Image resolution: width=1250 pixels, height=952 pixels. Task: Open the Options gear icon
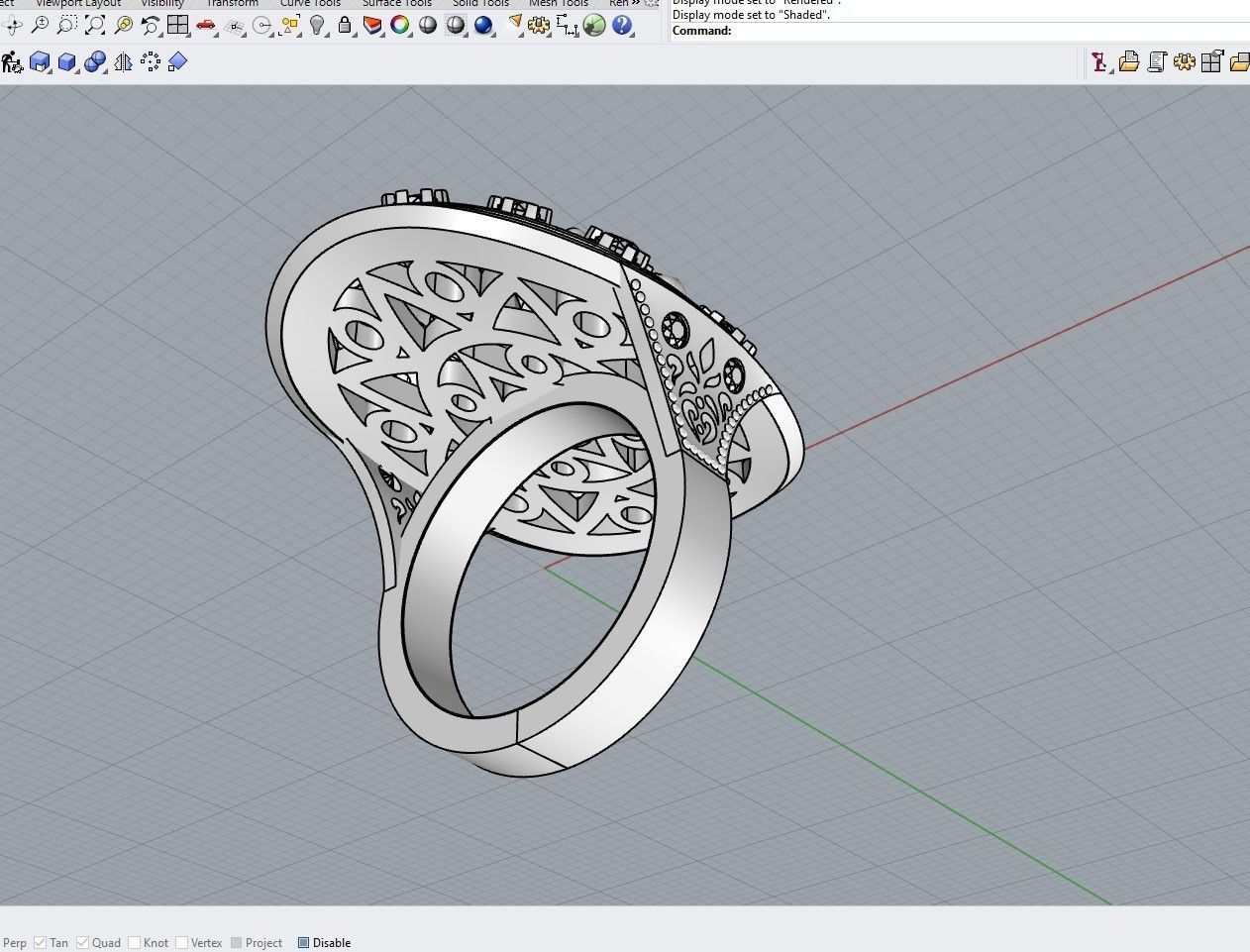click(540, 25)
